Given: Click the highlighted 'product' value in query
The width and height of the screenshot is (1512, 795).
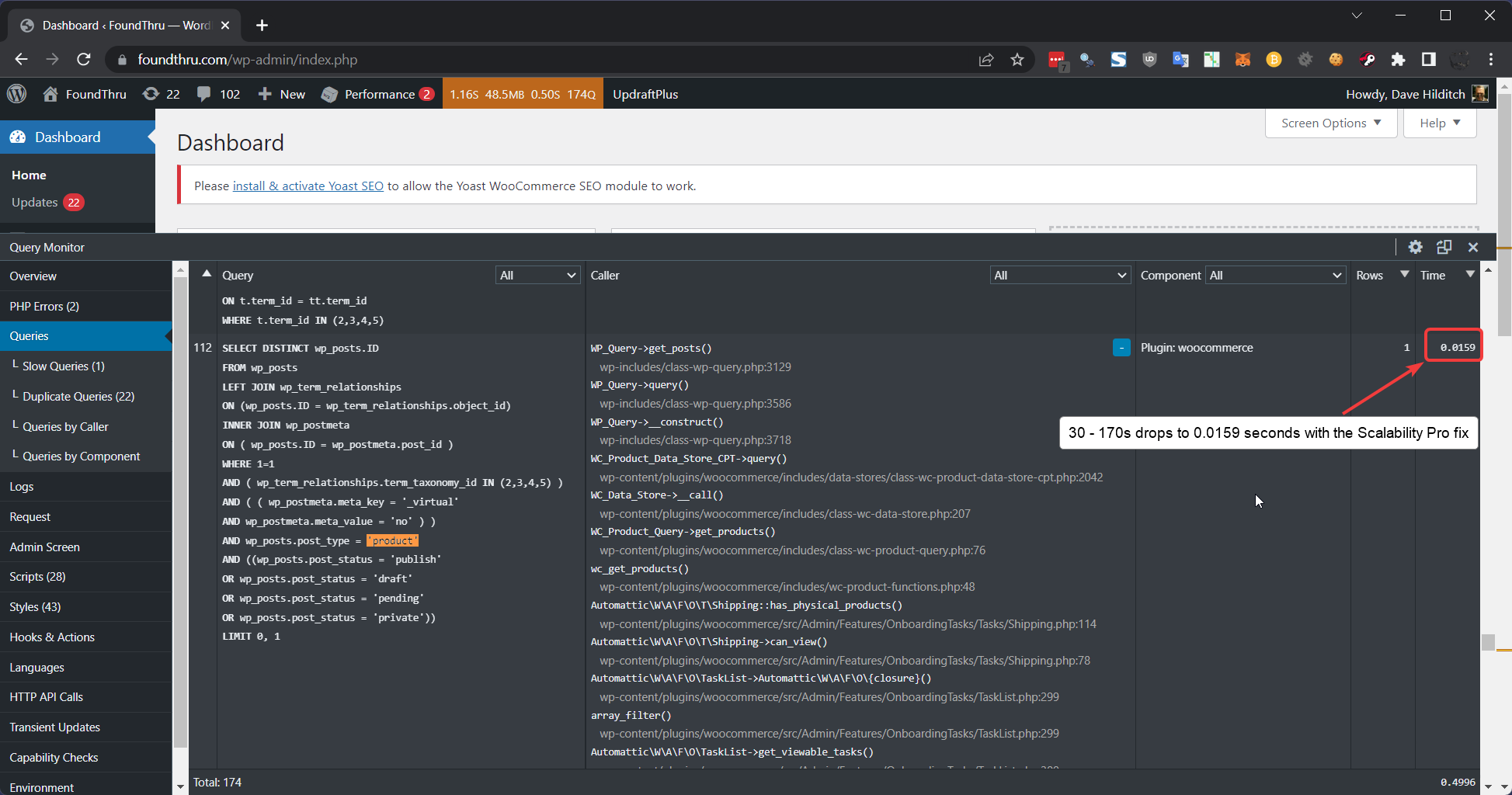Looking at the screenshot, I should coord(392,541).
